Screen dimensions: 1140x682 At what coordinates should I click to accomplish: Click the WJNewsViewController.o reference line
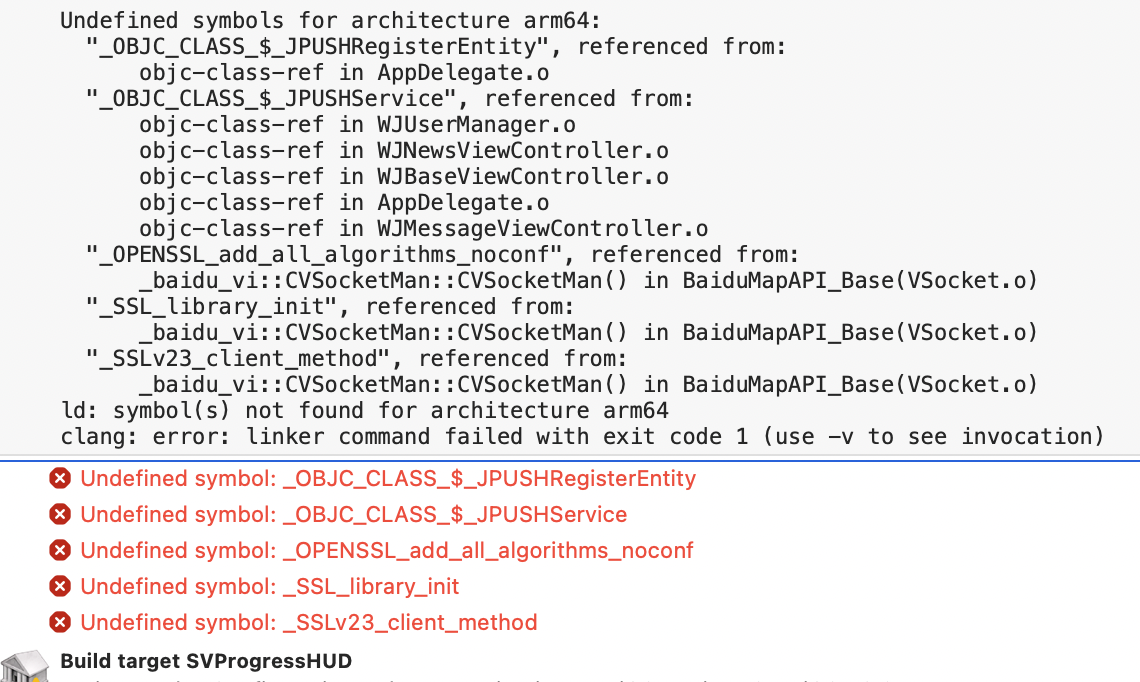click(x=404, y=151)
